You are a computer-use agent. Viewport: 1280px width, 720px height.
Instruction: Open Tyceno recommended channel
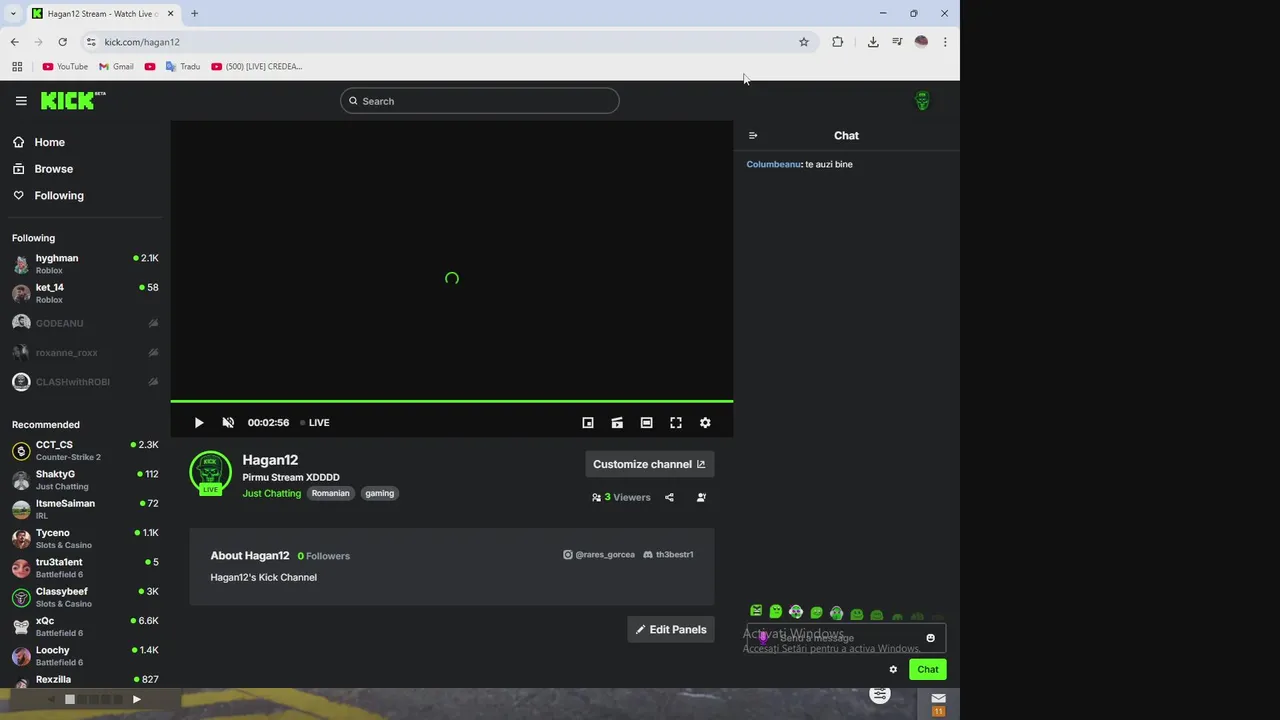click(85, 538)
